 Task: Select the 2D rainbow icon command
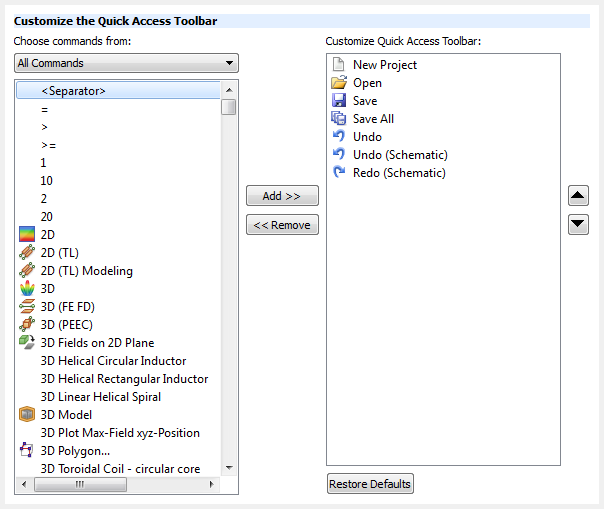27,235
